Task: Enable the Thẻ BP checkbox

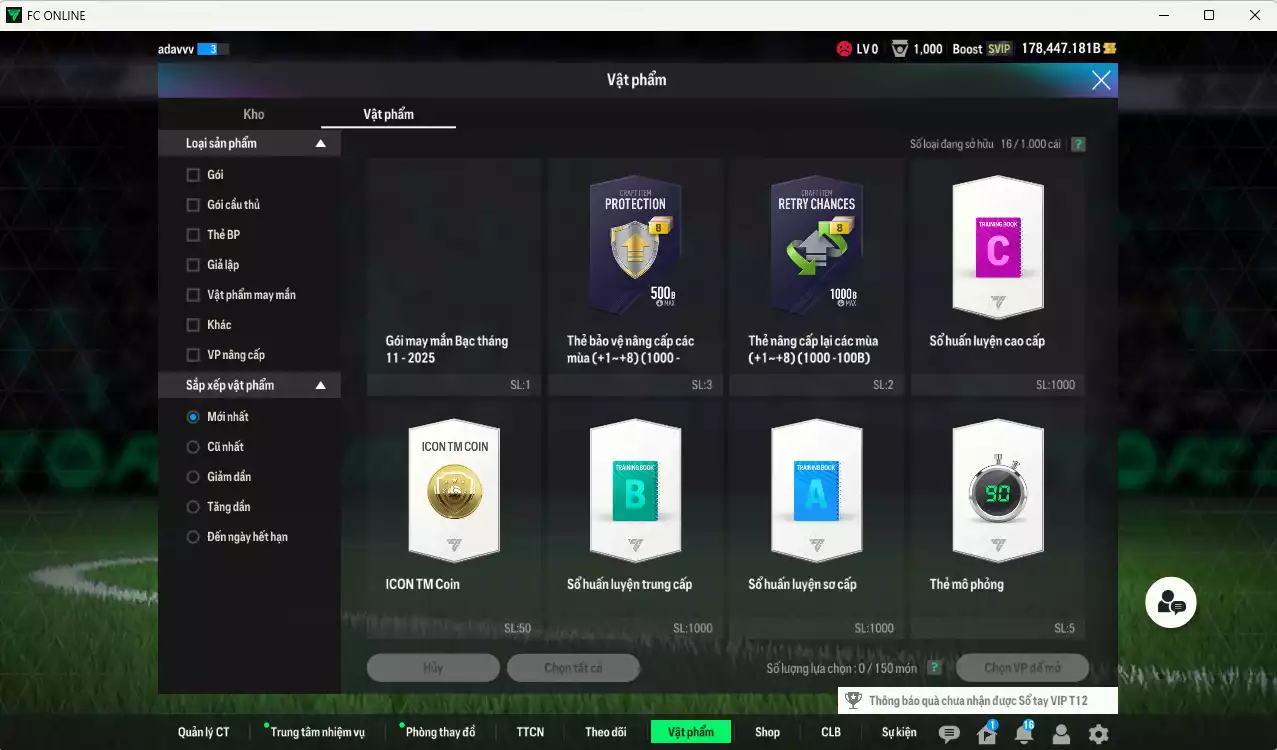Action: (193, 235)
